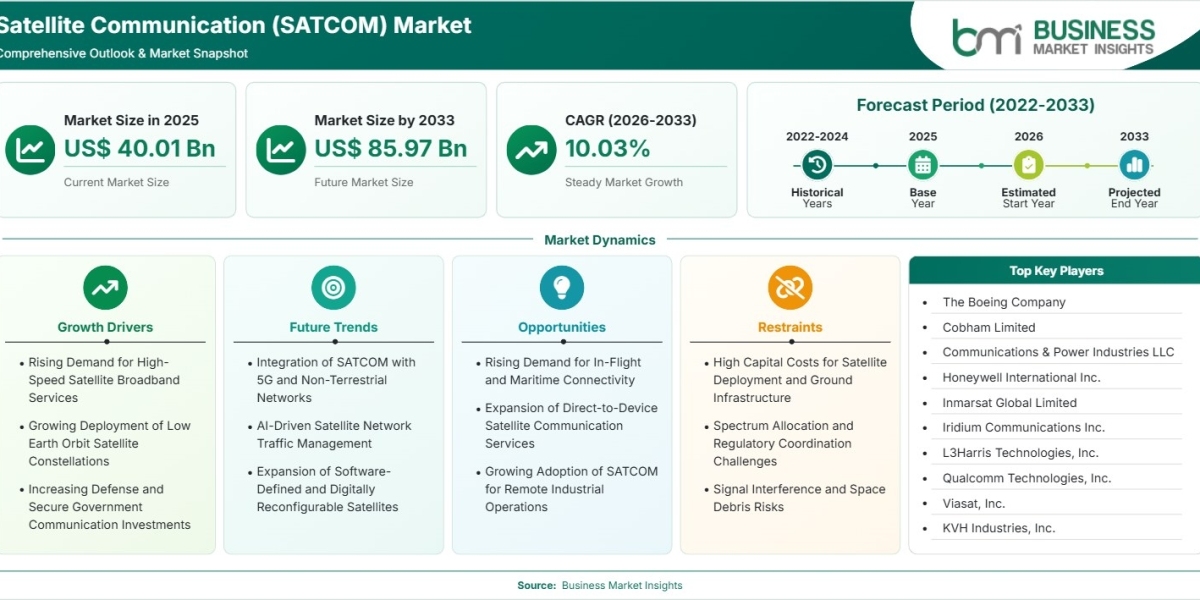Select Viasat, Inc. in the list

click(x=974, y=503)
